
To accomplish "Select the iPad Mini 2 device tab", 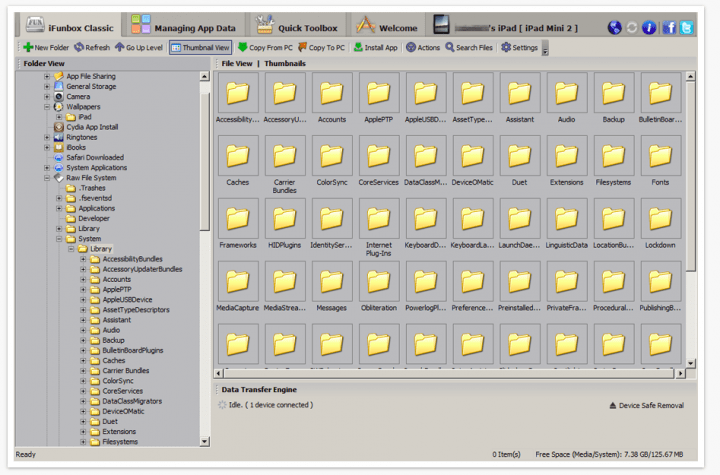I will click(507, 26).
